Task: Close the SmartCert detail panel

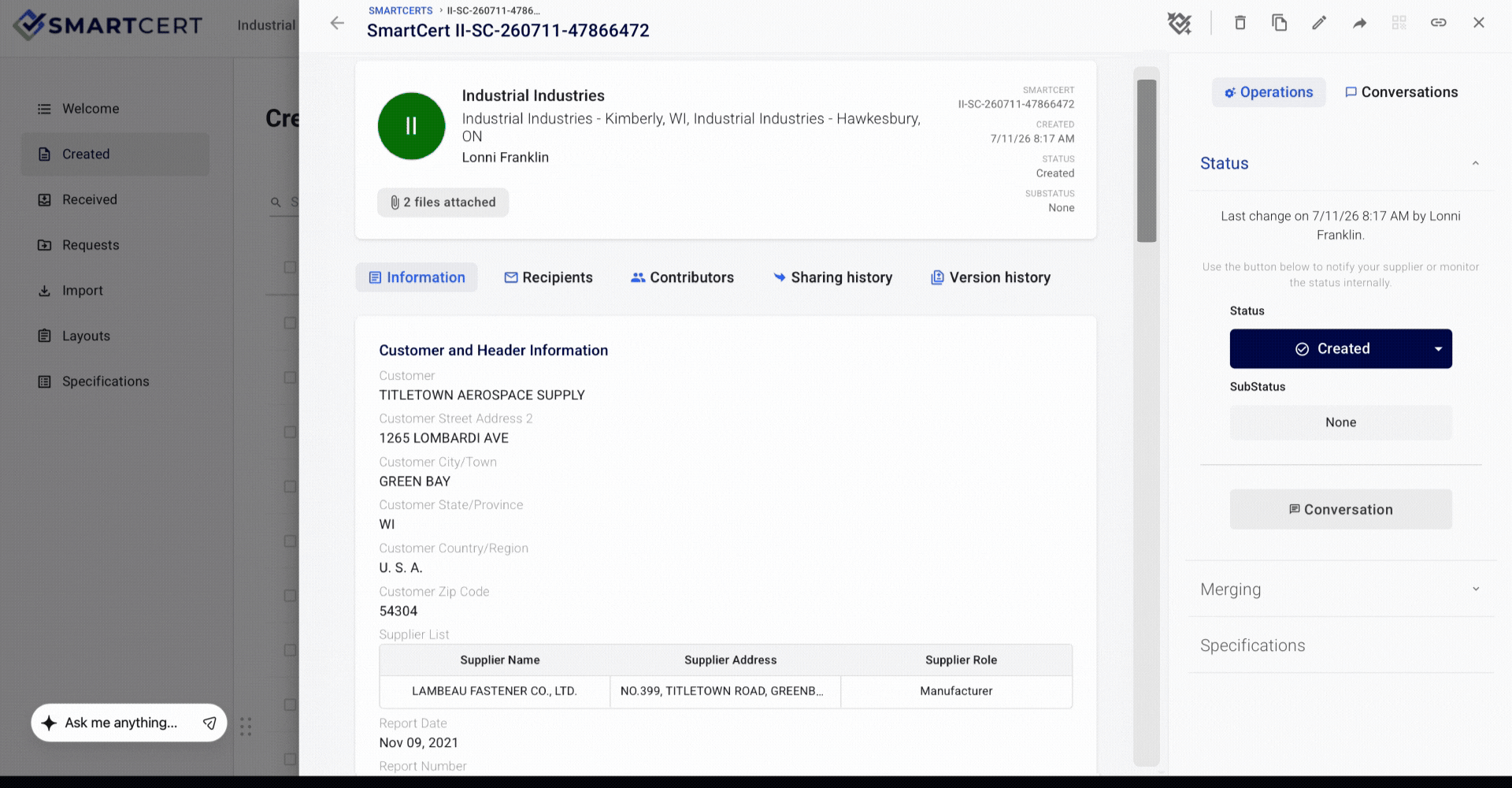Action: (x=1479, y=23)
